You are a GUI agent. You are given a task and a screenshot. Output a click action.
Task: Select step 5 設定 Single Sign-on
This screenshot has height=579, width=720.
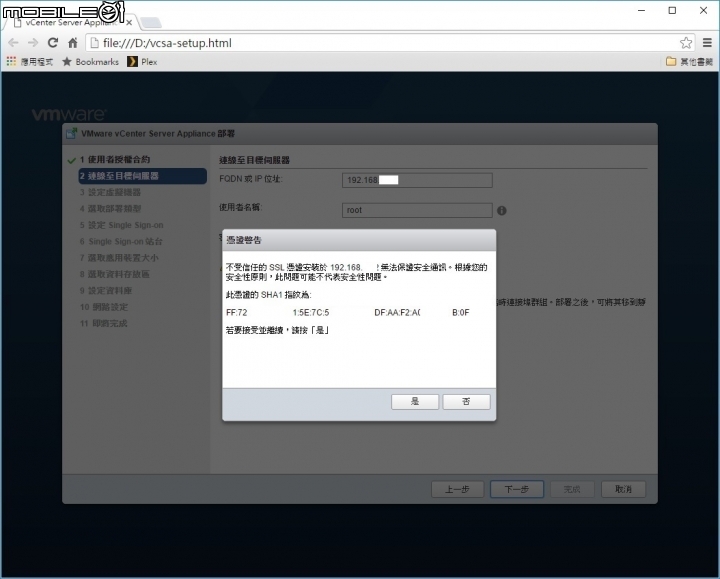pyautogui.click(x=122, y=225)
